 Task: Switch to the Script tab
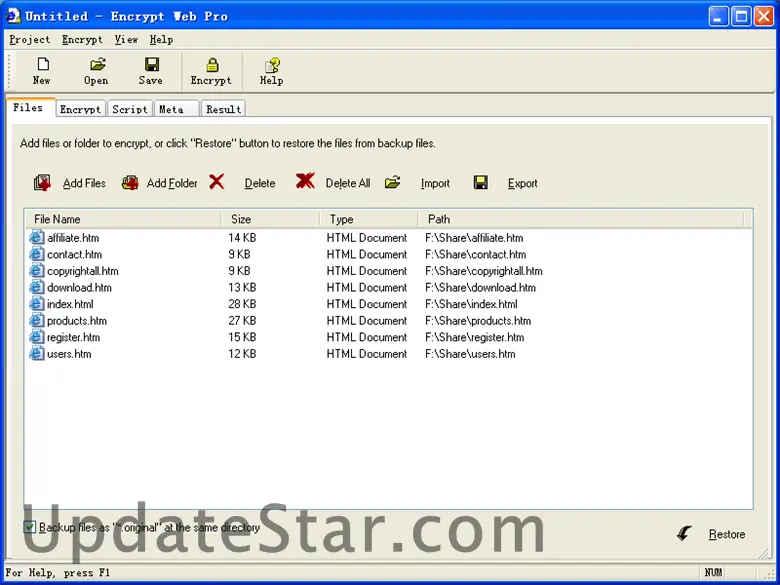(x=130, y=109)
